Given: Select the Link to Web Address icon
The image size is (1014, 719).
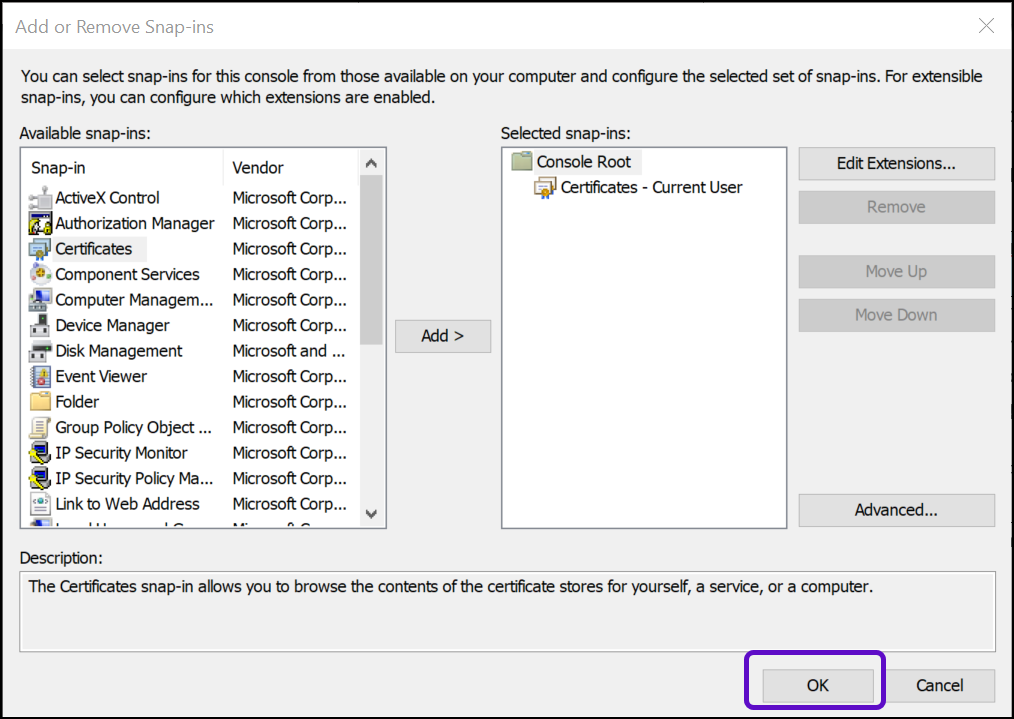Looking at the screenshot, I should pos(40,504).
